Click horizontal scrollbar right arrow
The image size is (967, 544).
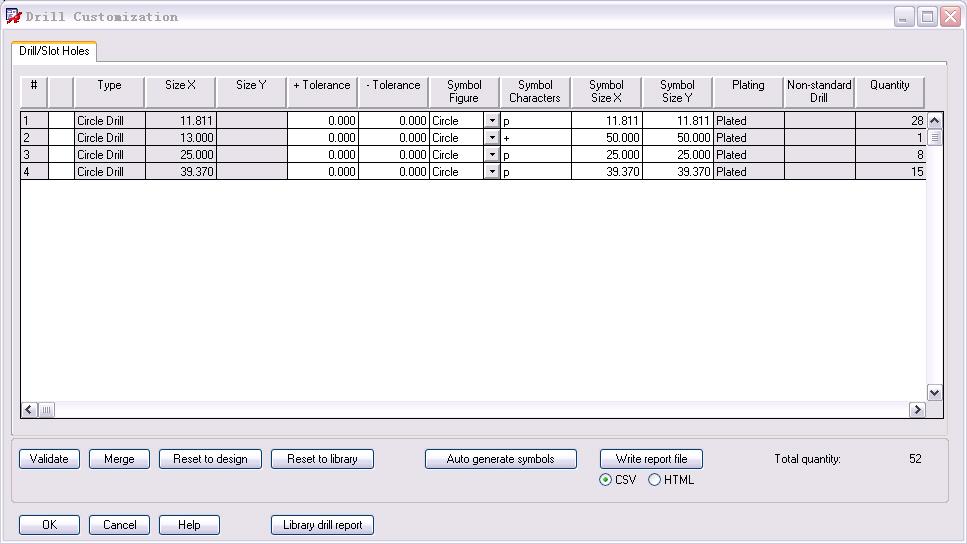tap(917, 410)
